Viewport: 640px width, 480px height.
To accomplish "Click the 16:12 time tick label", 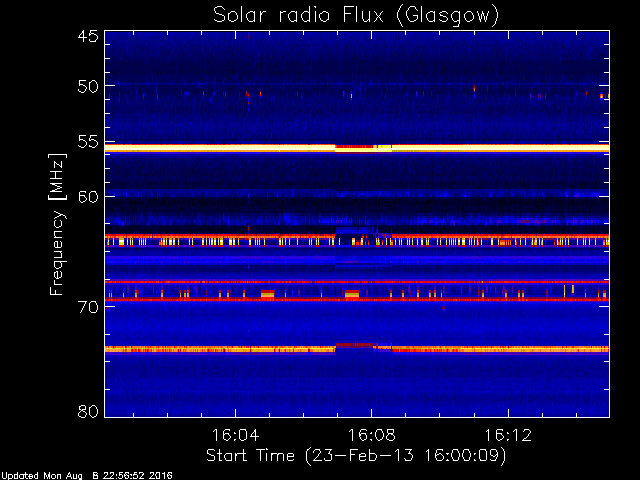I will 508,435.
